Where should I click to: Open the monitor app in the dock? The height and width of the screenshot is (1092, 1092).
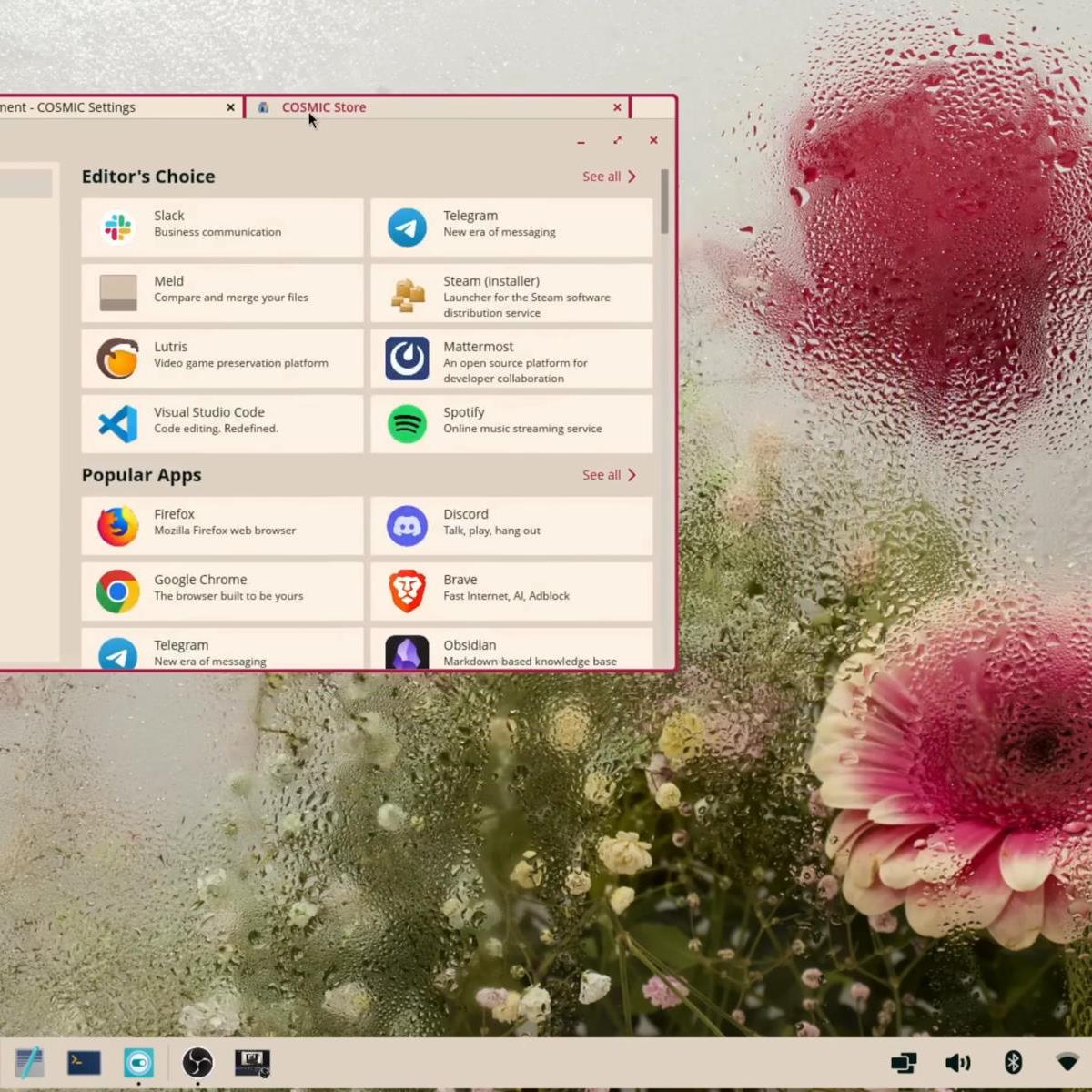[x=252, y=1062]
